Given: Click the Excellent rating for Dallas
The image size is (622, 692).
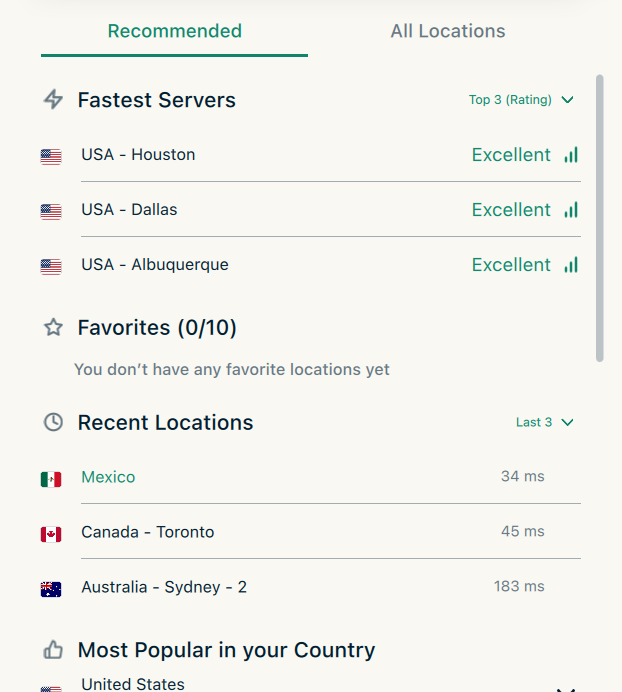Looking at the screenshot, I should [511, 210].
